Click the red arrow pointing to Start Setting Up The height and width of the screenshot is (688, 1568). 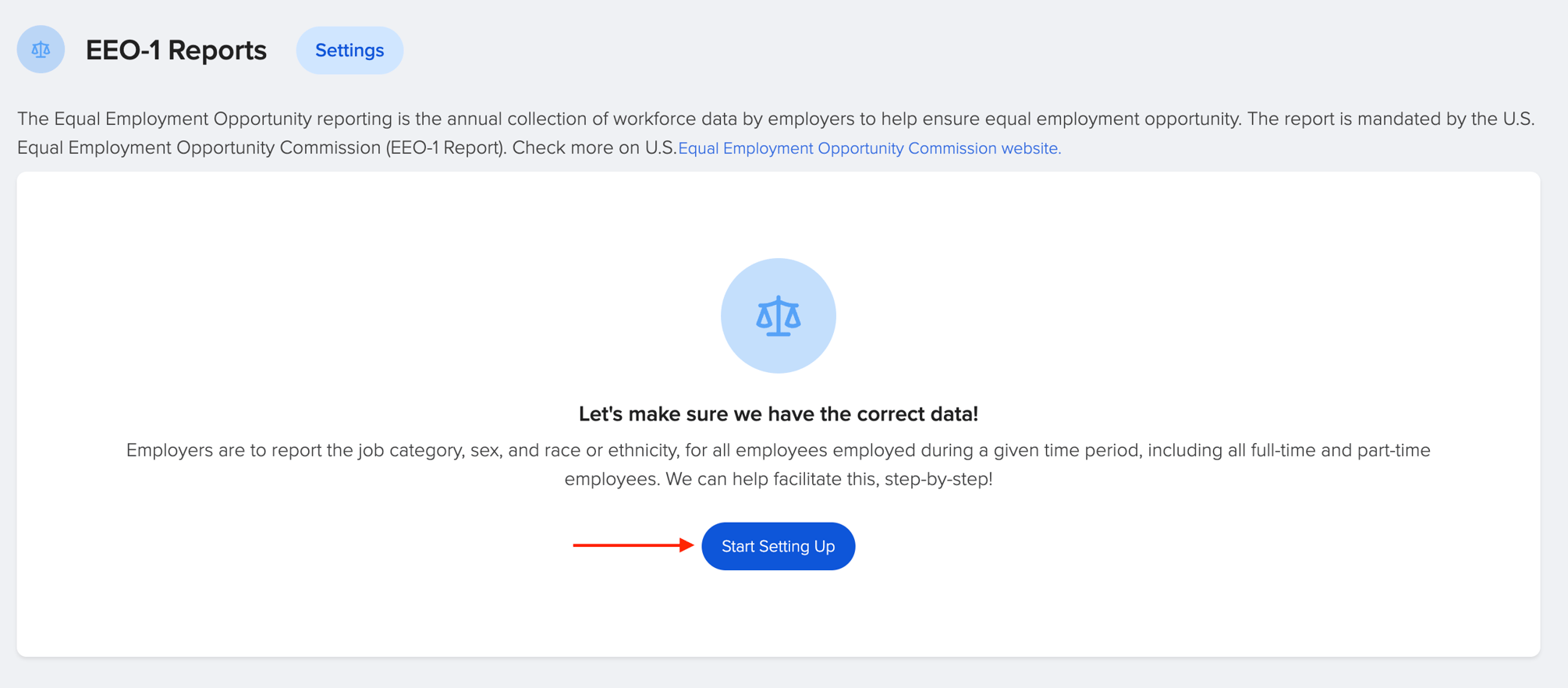(x=633, y=545)
